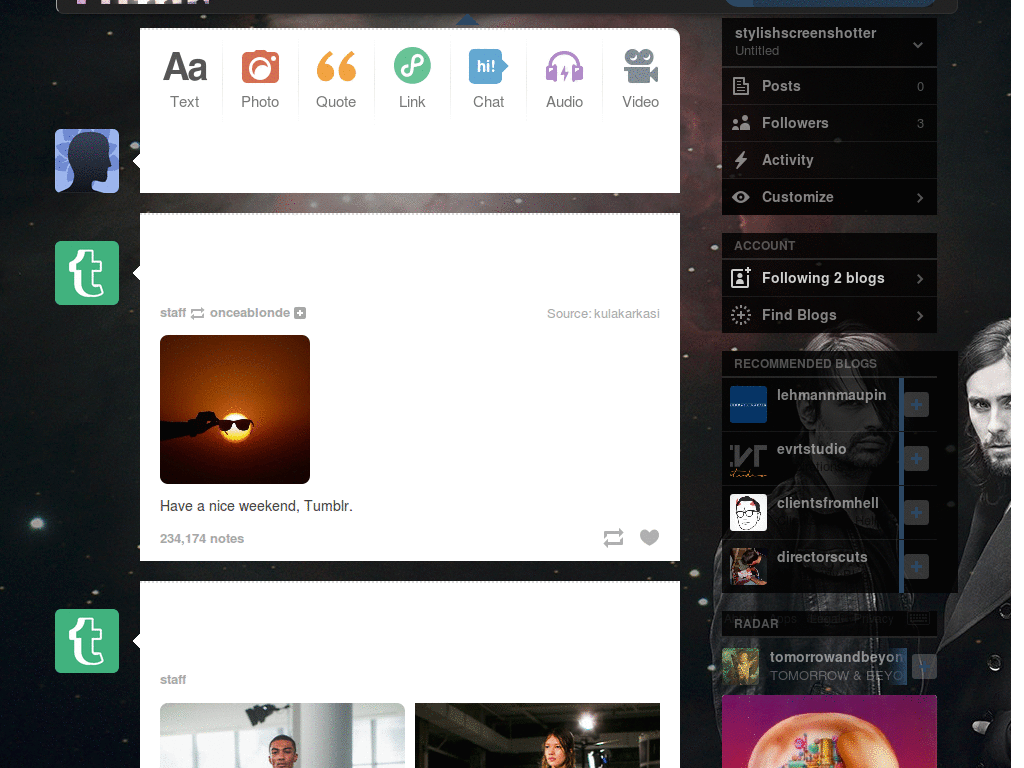This screenshot has width=1024, height=768.
Task: Open staff link on runway post
Action: click(173, 680)
